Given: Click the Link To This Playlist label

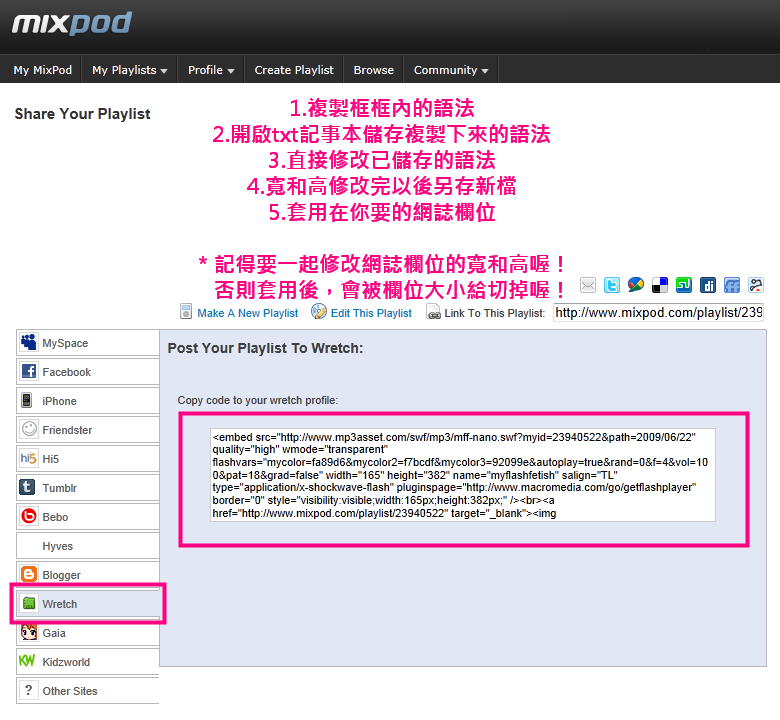Looking at the screenshot, I should [x=494, y=313].
